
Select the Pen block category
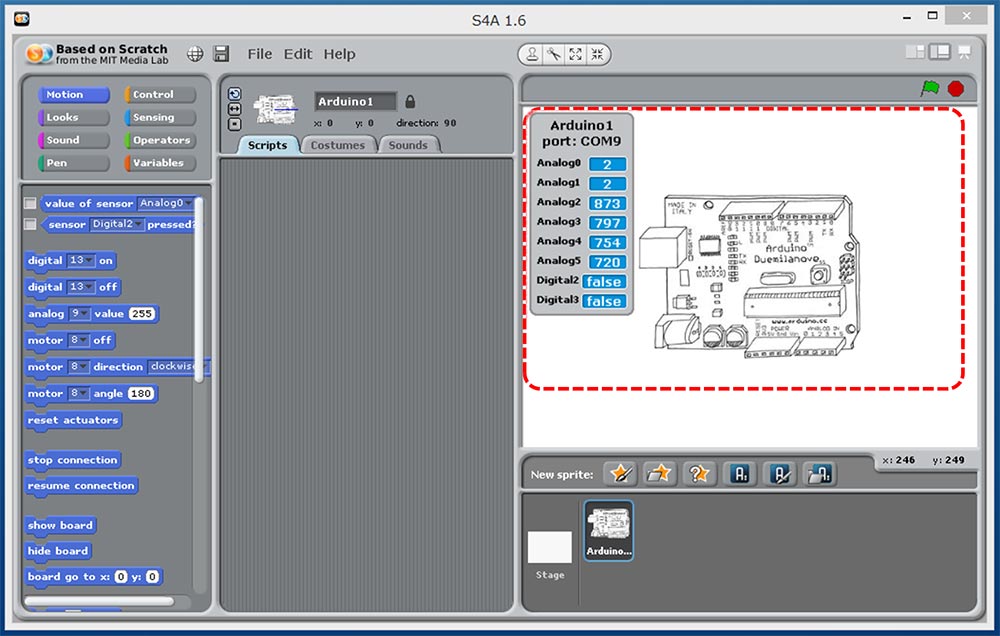(x=73, y=163)
